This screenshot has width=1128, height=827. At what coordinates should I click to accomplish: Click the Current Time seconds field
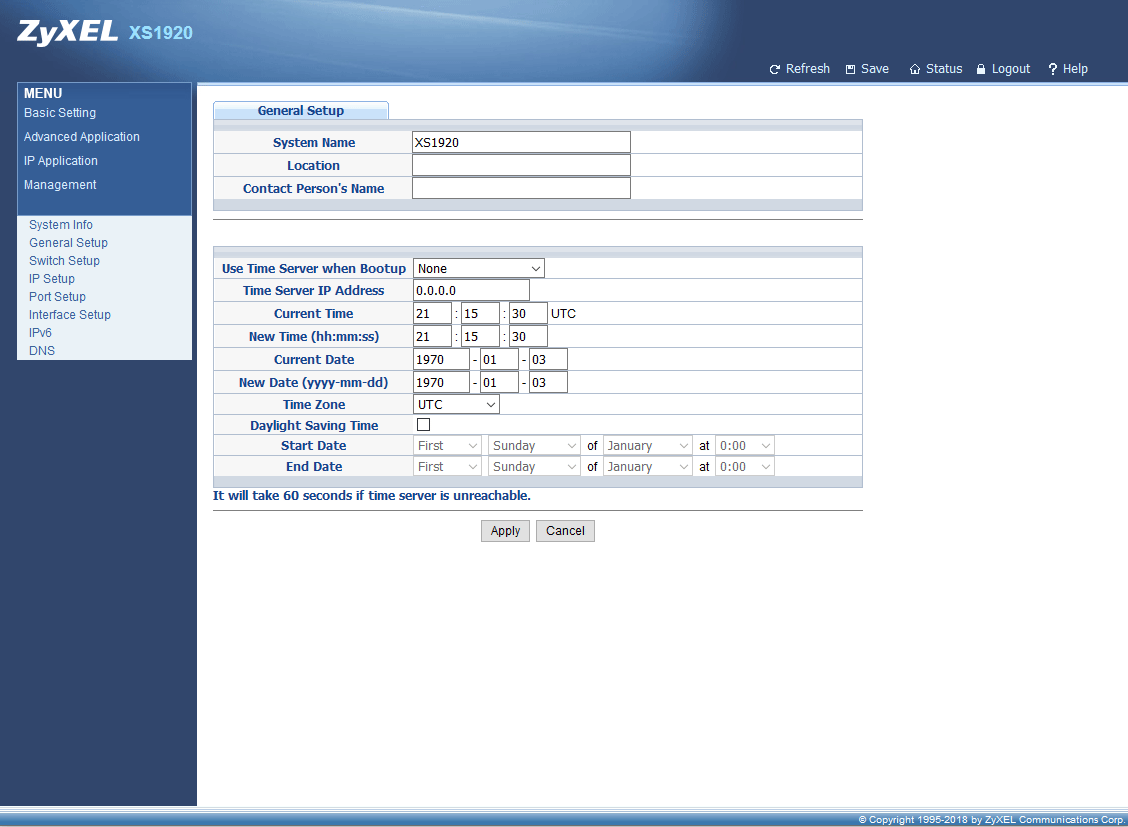pyautogui.click(x=528, y=314)
